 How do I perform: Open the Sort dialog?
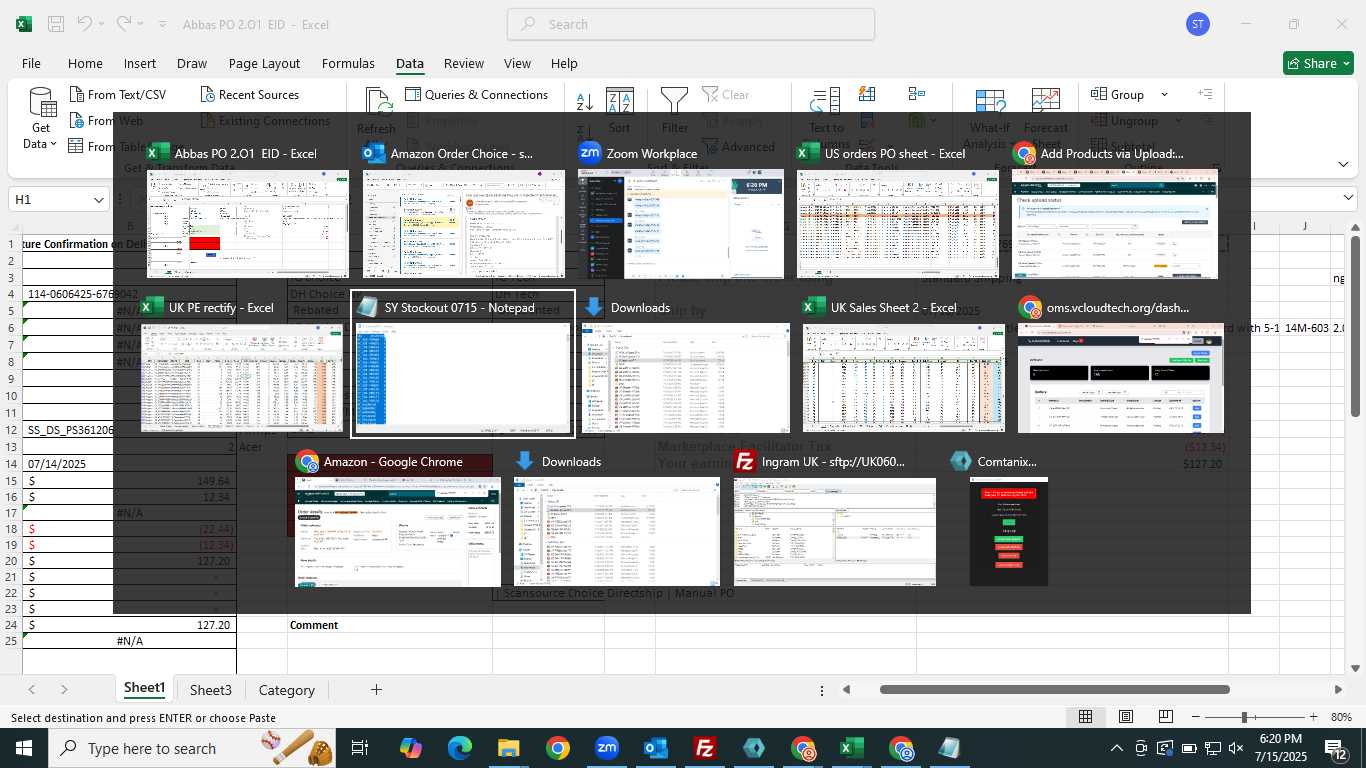pyautogui.click(x=620, y=111)
